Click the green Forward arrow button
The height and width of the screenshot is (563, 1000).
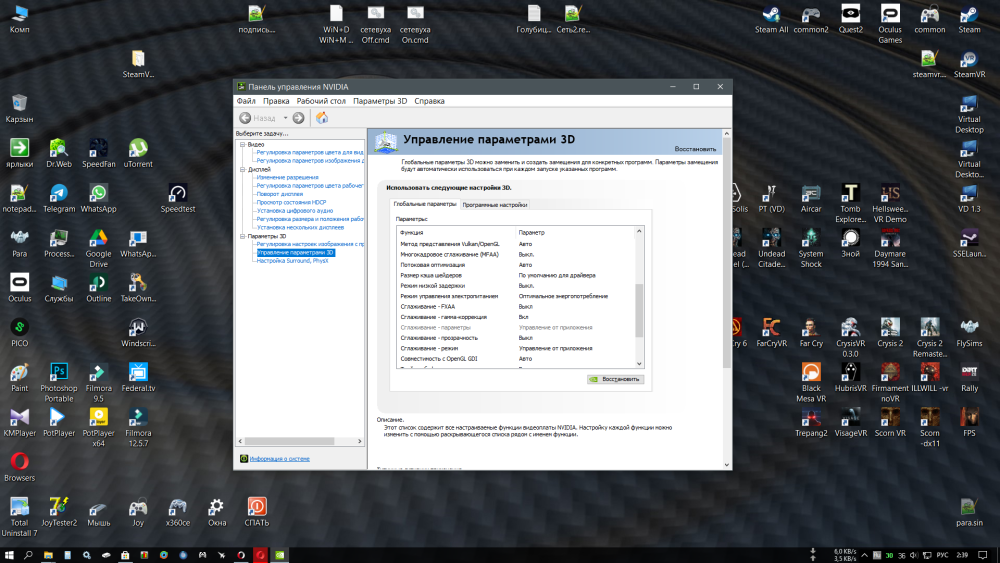(298, 118)
